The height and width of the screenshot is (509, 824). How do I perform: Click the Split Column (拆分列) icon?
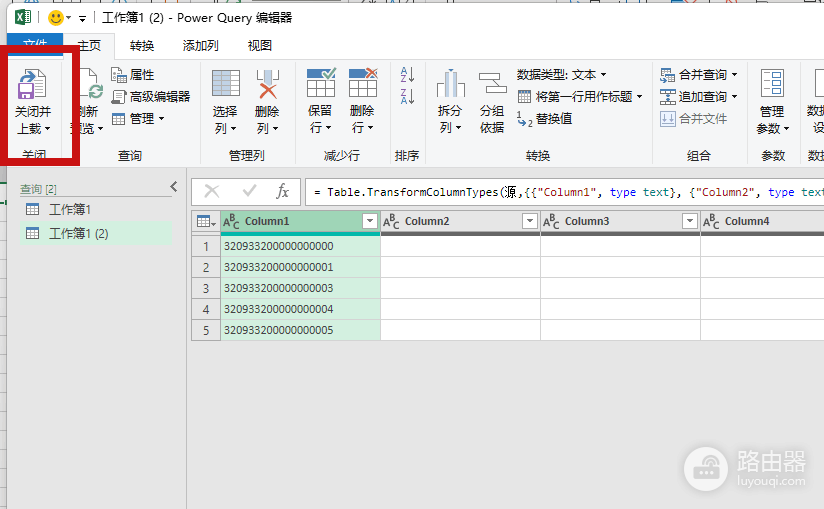click(450, 84)
